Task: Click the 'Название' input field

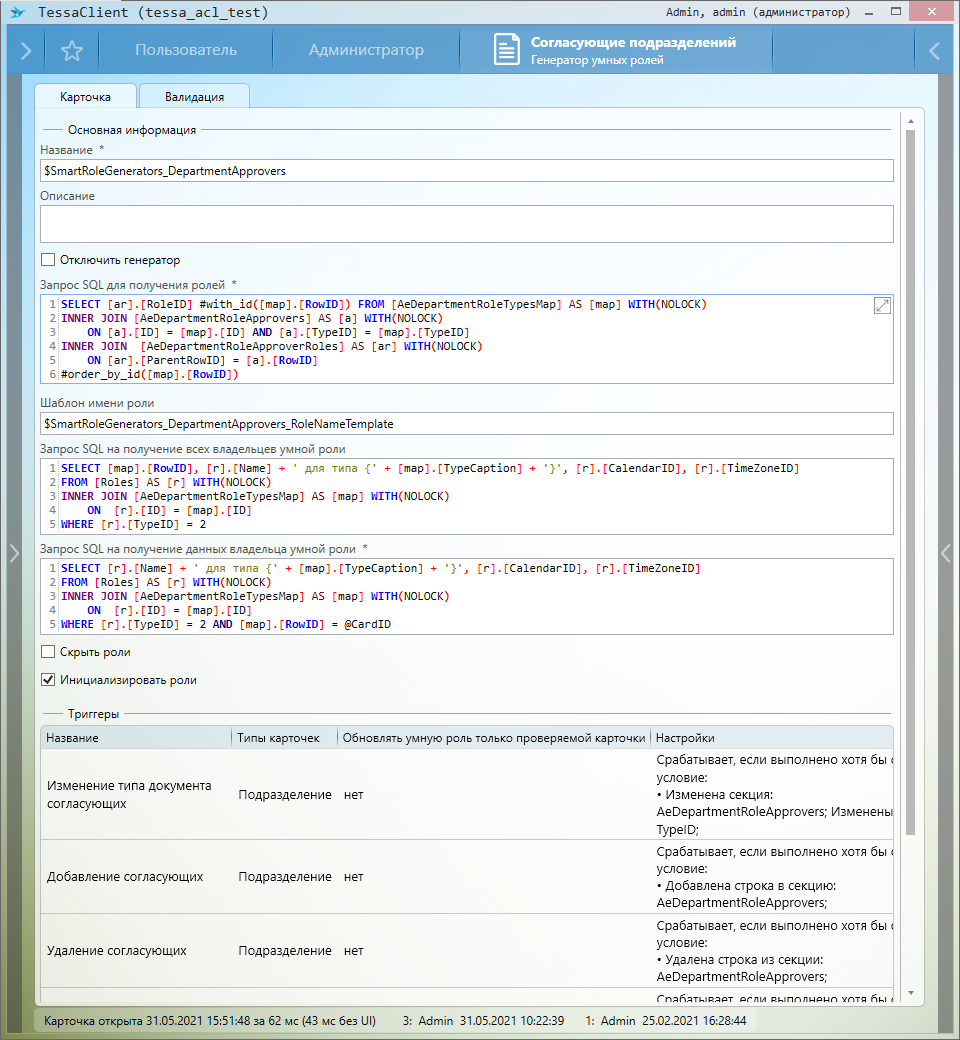Action: pyautogui.click(x=466, y=171)
